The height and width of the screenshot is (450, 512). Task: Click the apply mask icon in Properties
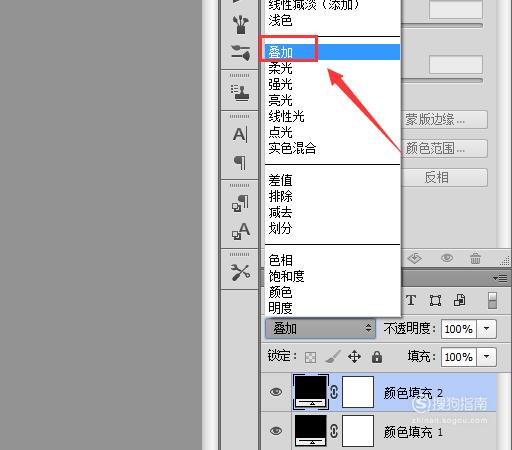(415, 258)
